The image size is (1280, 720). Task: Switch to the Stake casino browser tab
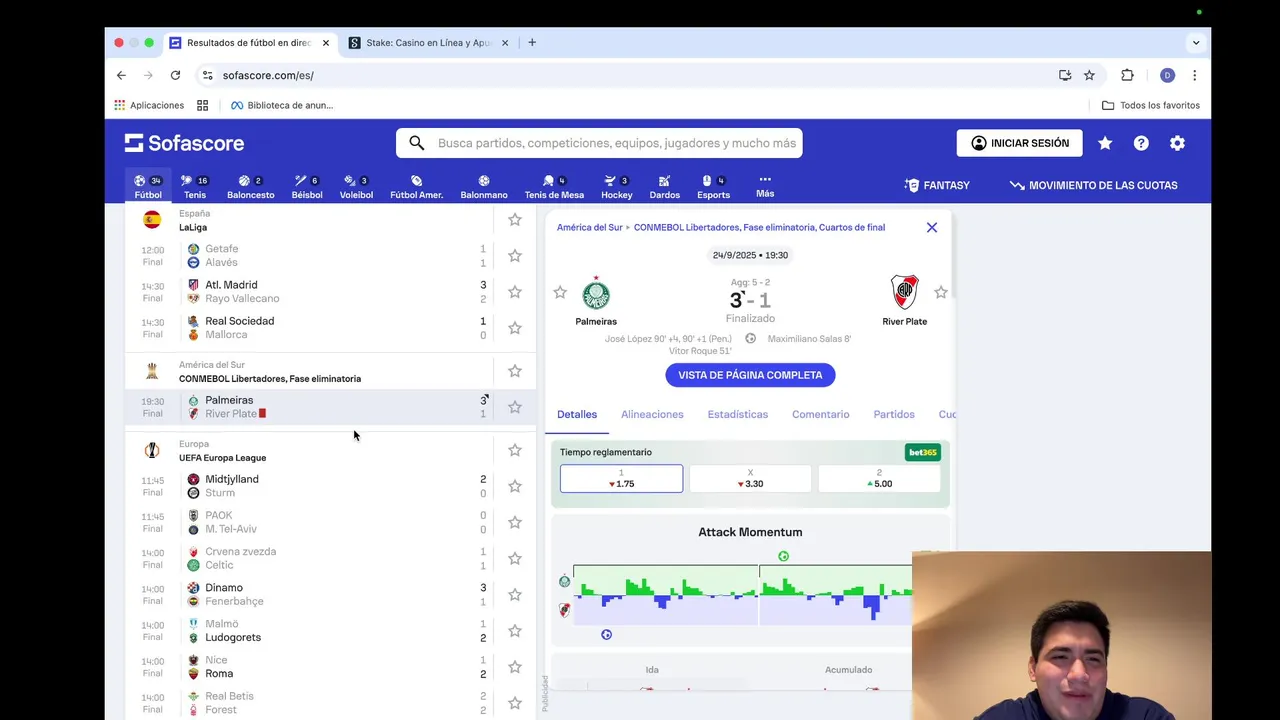tap(428, 43)
